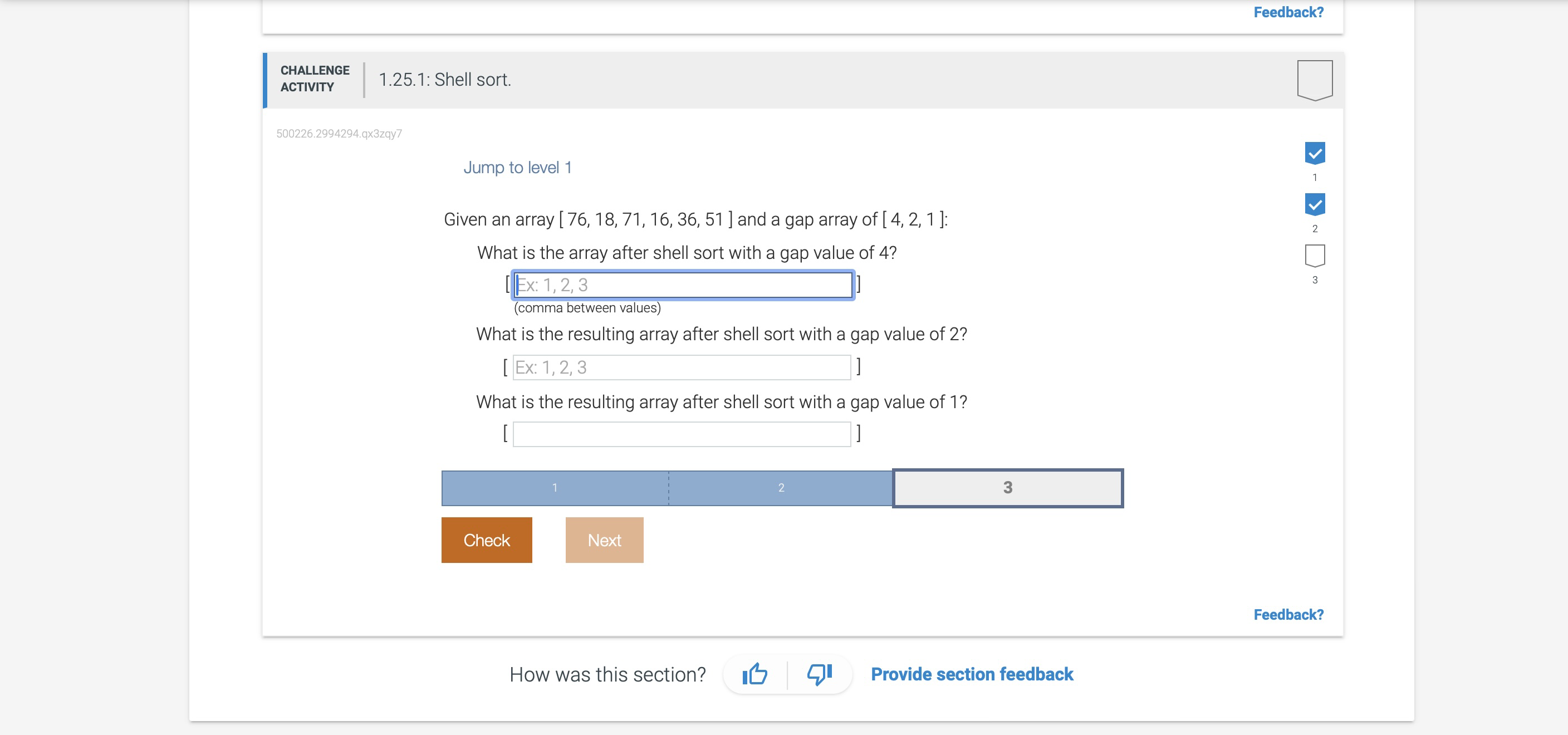
Task: Select level 1 segment of progress bar
Action: tap(555, 488)
